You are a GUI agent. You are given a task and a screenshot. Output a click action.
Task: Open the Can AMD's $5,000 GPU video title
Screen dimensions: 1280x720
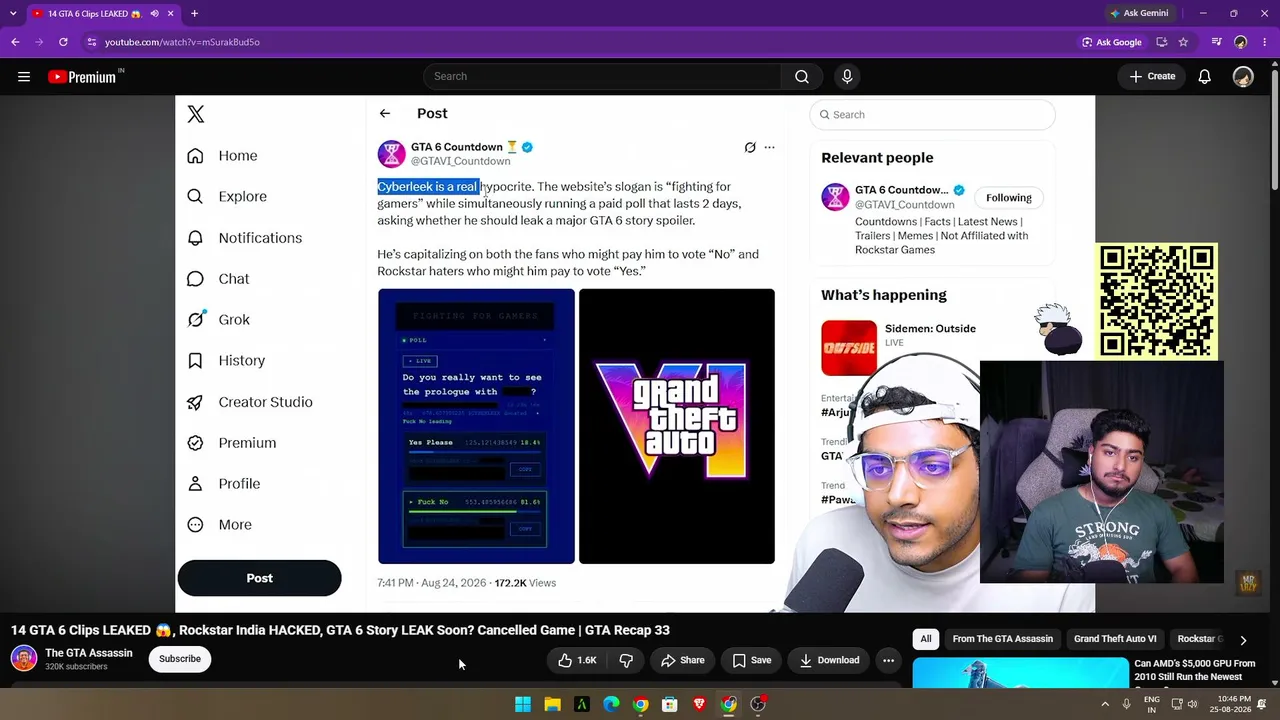tap(1194, 670)
